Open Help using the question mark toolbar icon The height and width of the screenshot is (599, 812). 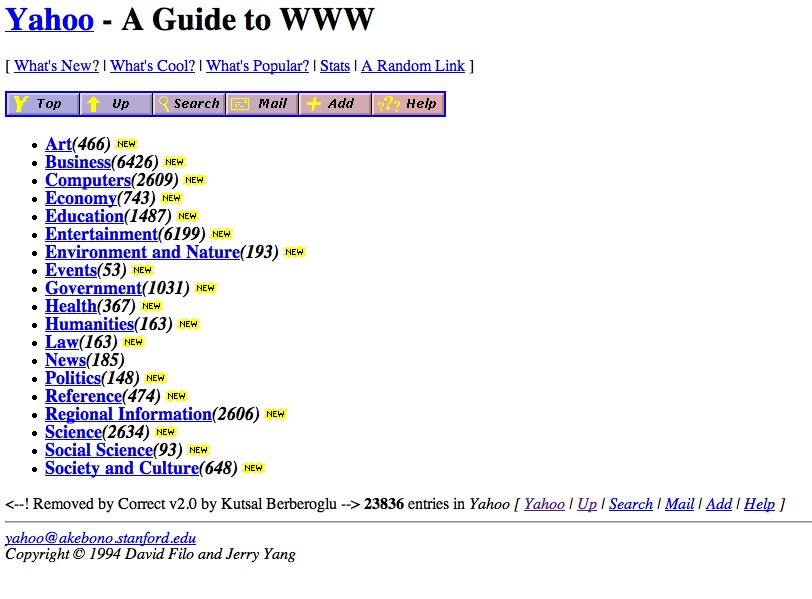point(408,103)
